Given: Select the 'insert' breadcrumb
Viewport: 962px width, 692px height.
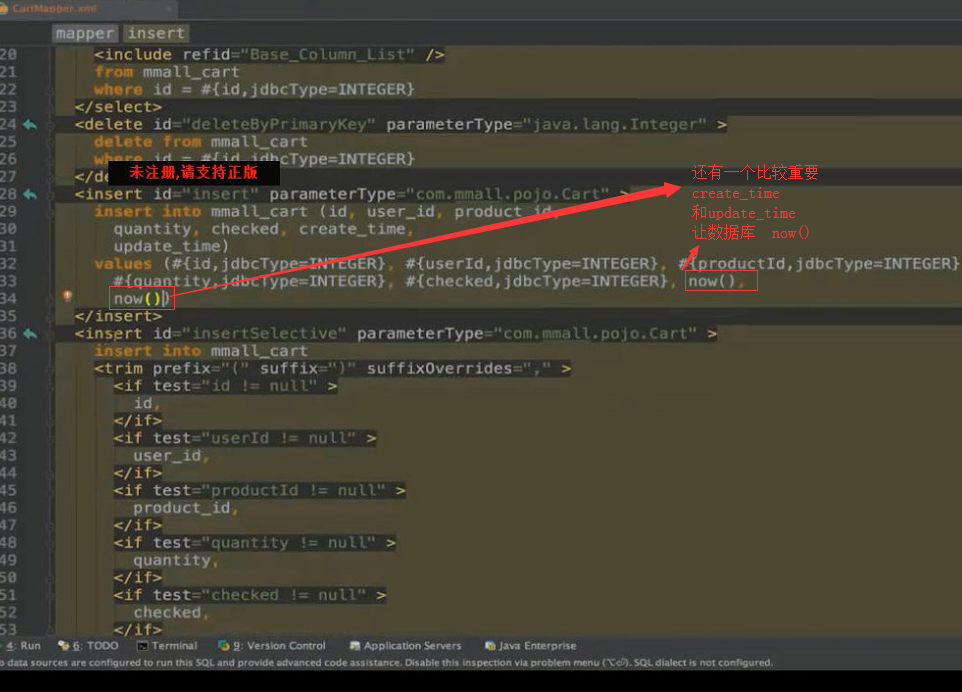Looking at the screenshot, I should pyautogui.click(x=156, y=33).
